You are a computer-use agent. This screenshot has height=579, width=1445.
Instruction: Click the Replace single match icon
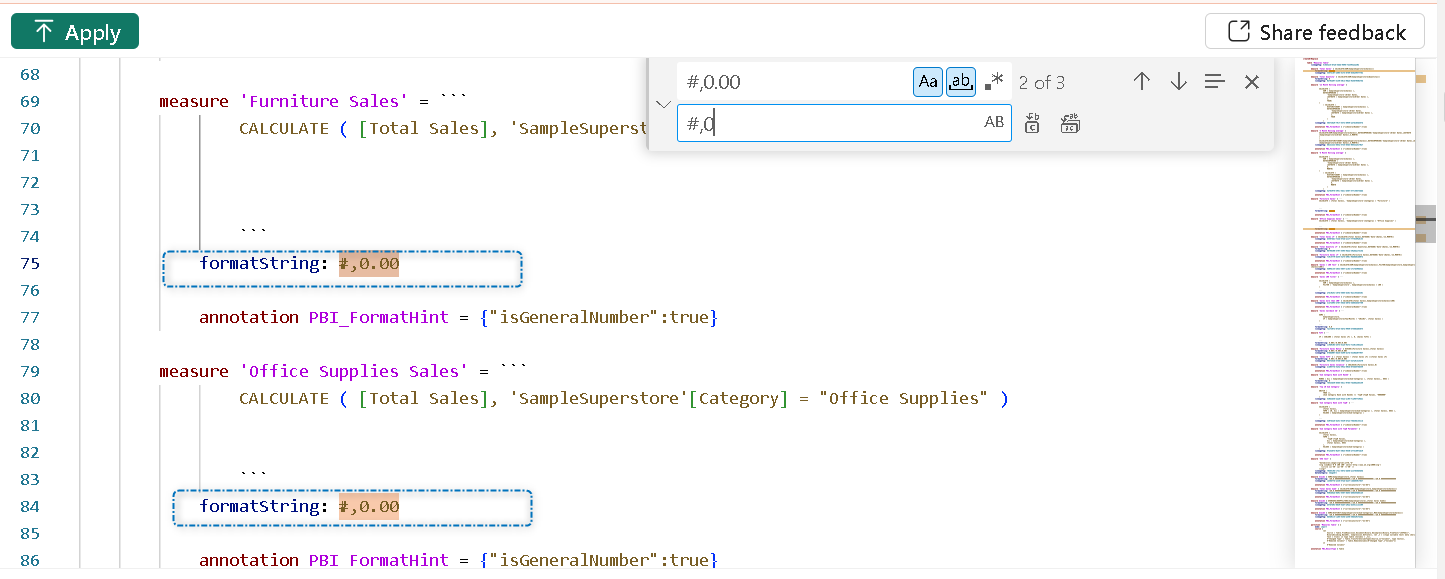[x=1033, y=123]
